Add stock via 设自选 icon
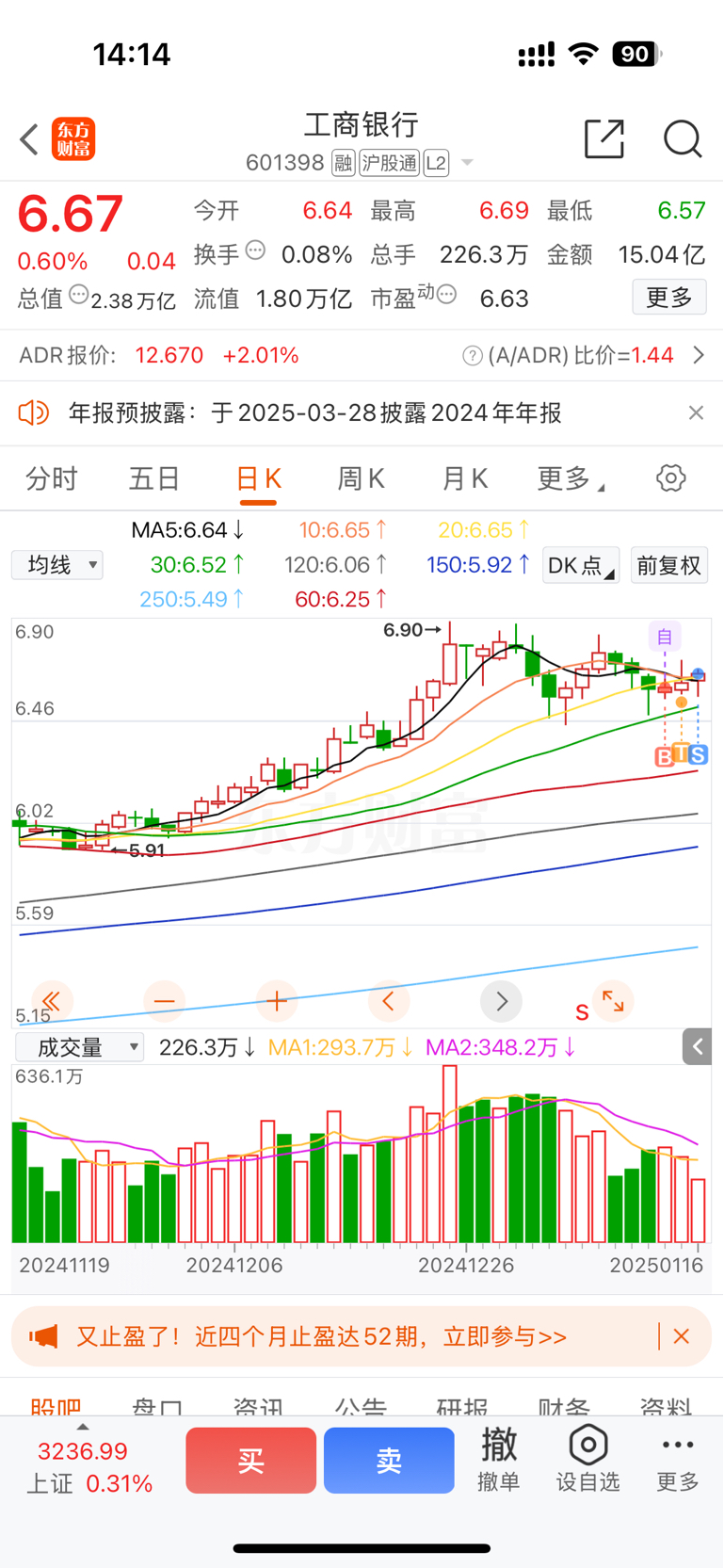 (x=588, y=1459)
